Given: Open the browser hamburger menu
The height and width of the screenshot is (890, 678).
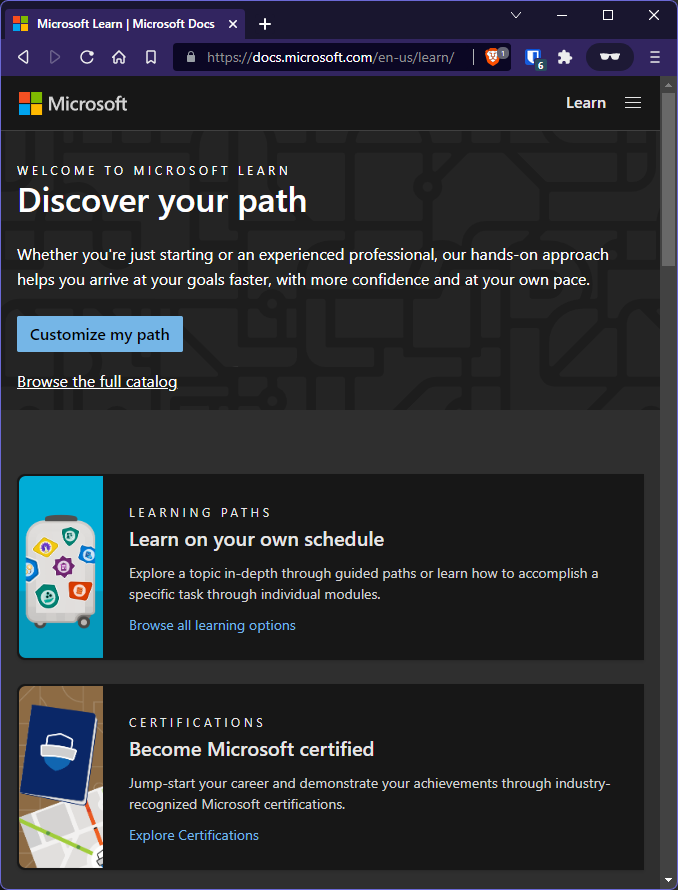Looking at the screenshot, I should (655, 57).
